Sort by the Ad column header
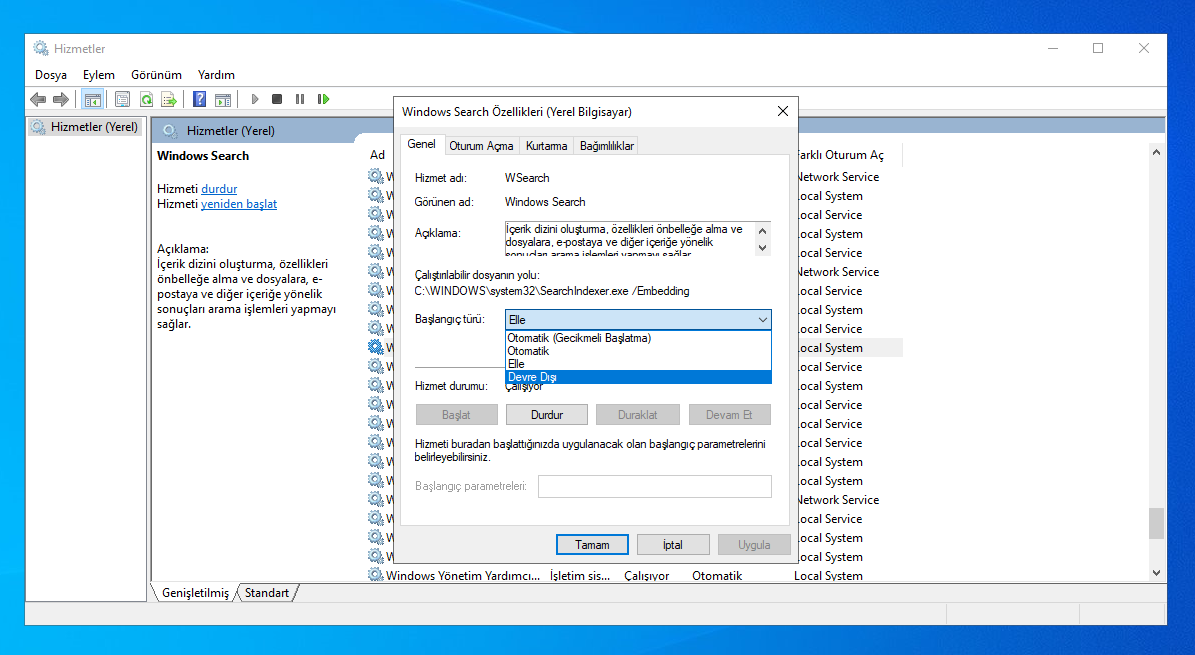This screenshot has width=1195, height=655. coord(377,155)
